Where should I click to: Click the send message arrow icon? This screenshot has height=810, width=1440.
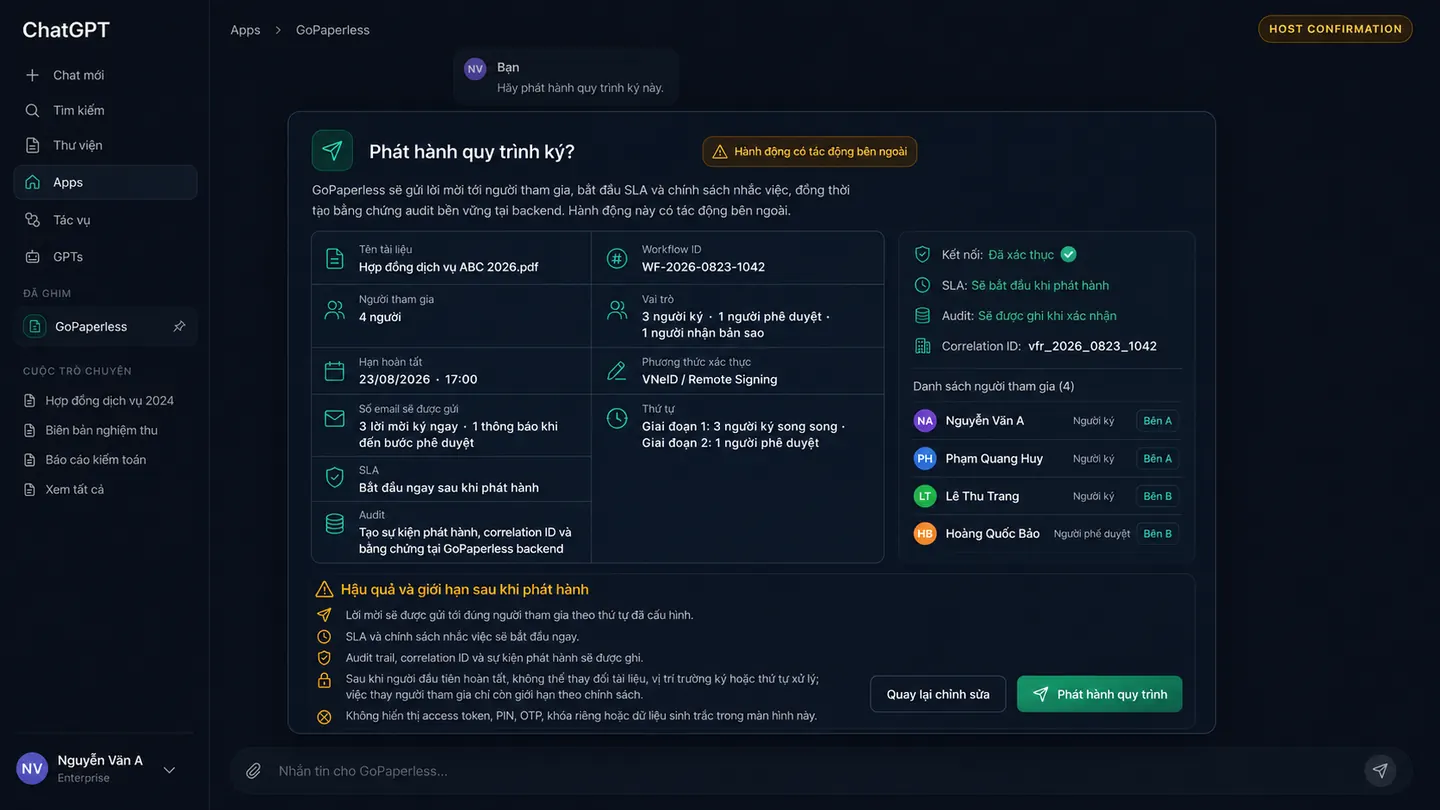click(x=1380, y=770)
